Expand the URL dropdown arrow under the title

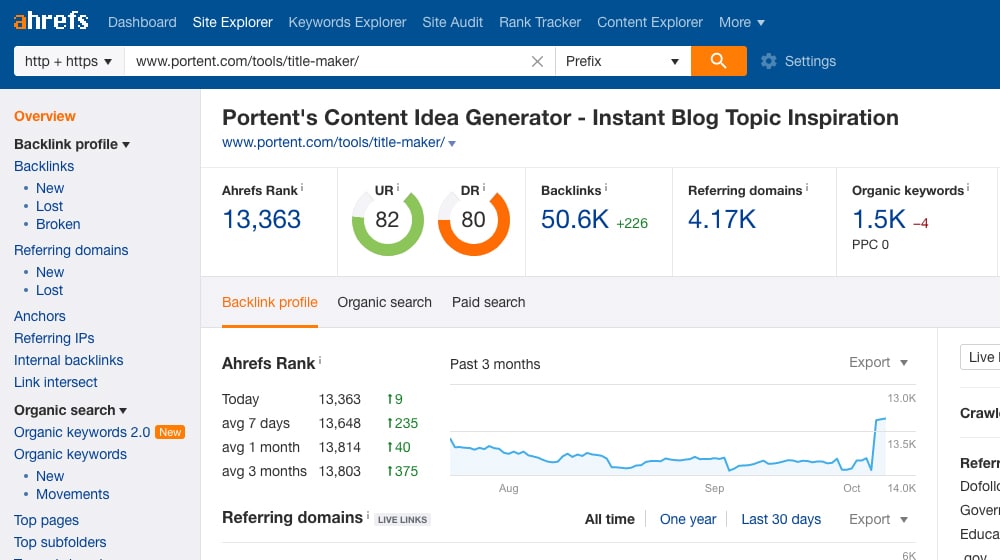pos(452,144)
